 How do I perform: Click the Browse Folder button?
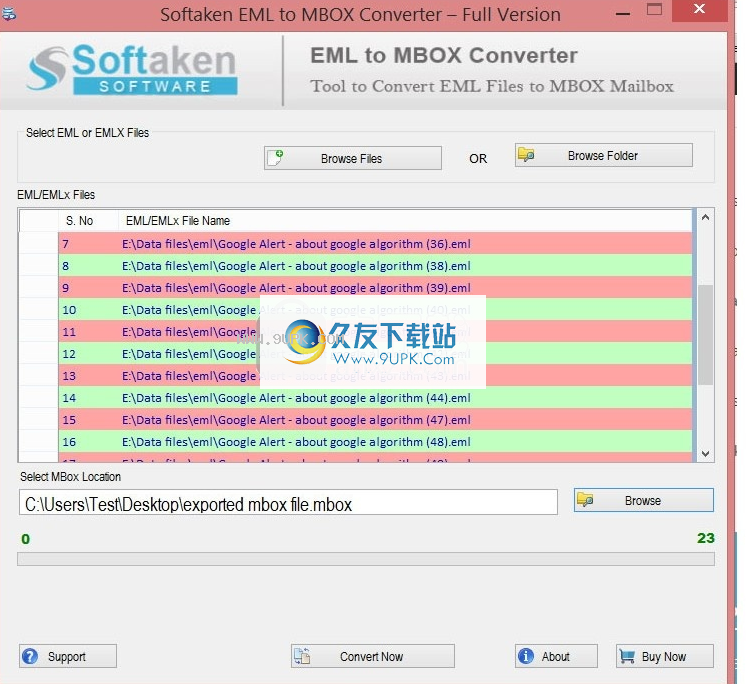click(603, 156)
